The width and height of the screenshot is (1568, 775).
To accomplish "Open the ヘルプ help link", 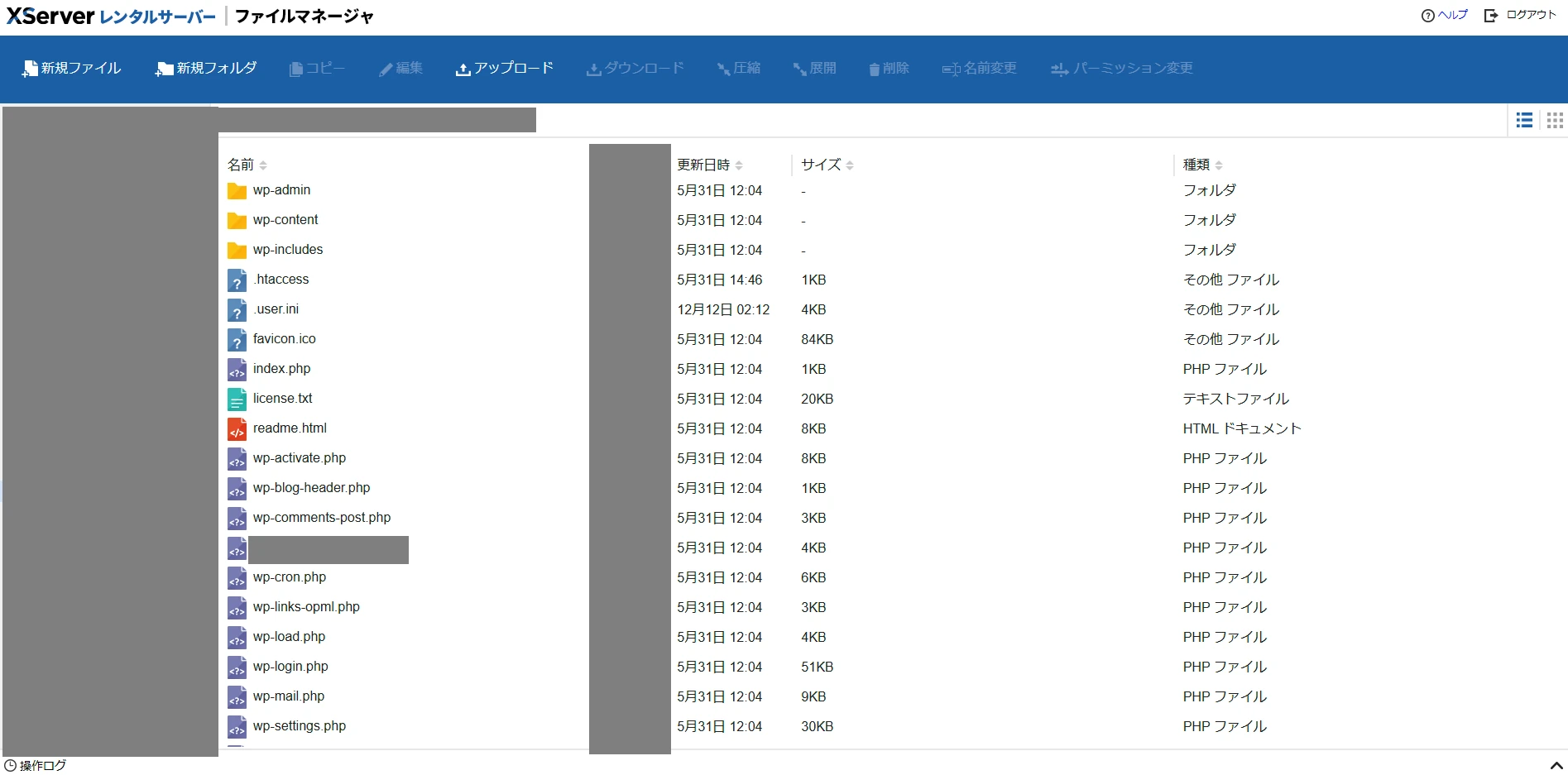I will 1445,15.
